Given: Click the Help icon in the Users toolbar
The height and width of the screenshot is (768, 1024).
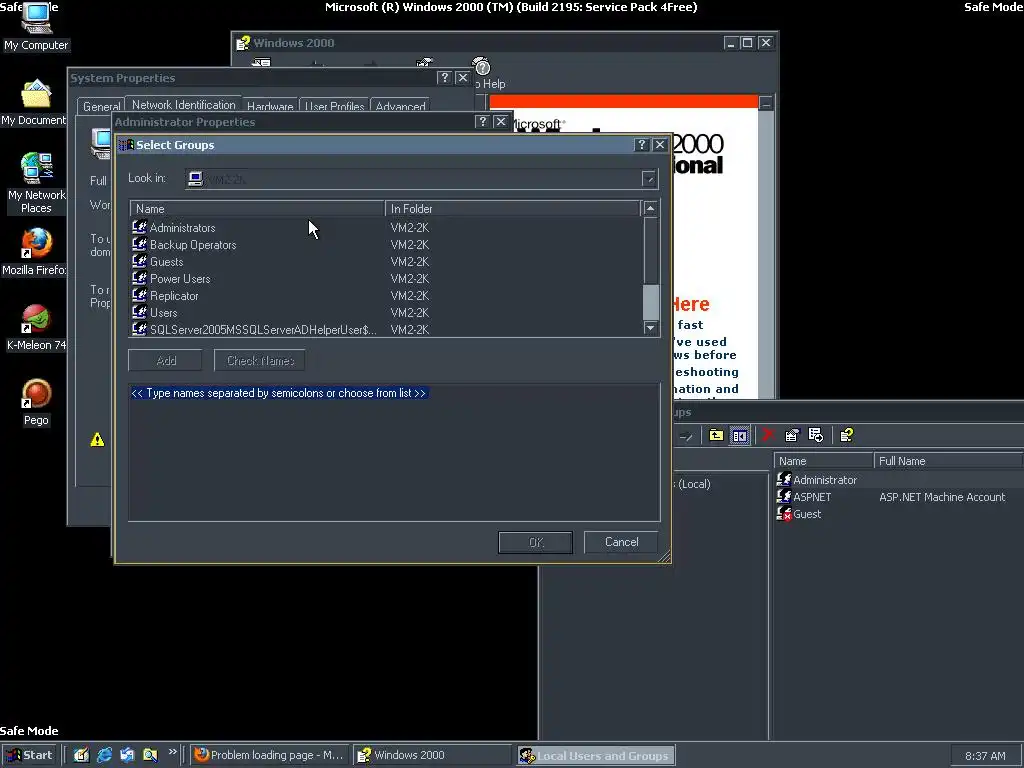Looking at the screenshot, I should pyautogui.click(x=846, y=436).
